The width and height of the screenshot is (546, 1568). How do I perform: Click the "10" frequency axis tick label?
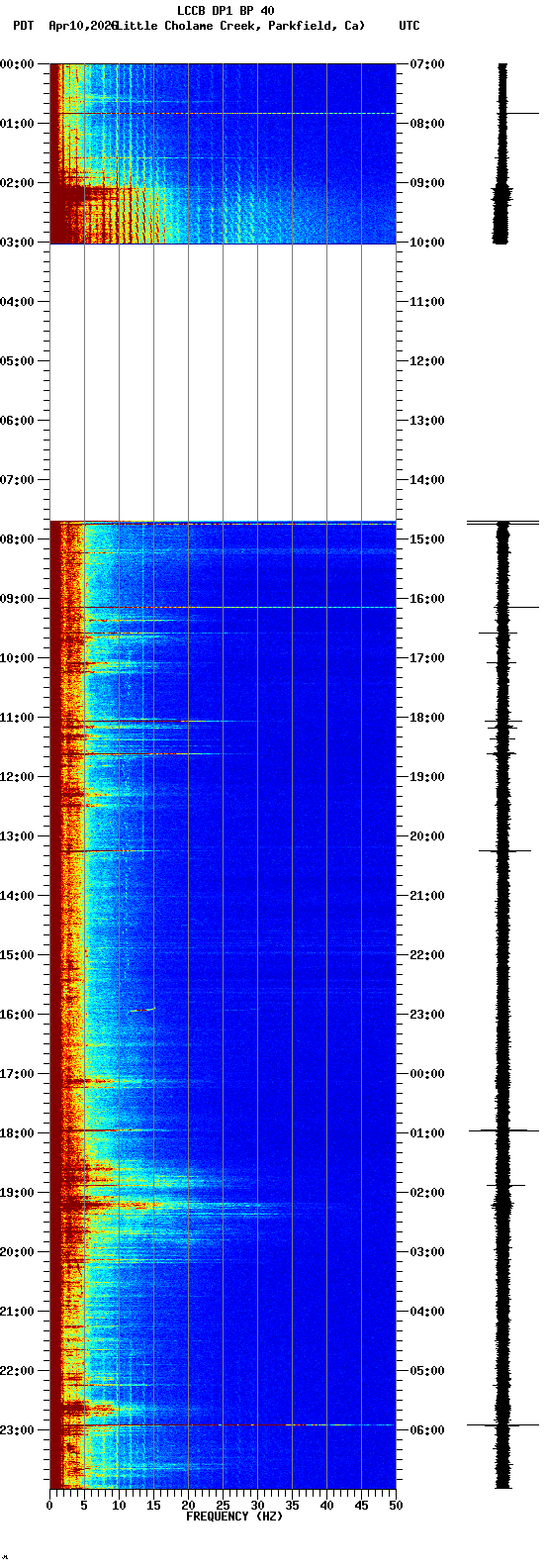point(119,1506)
